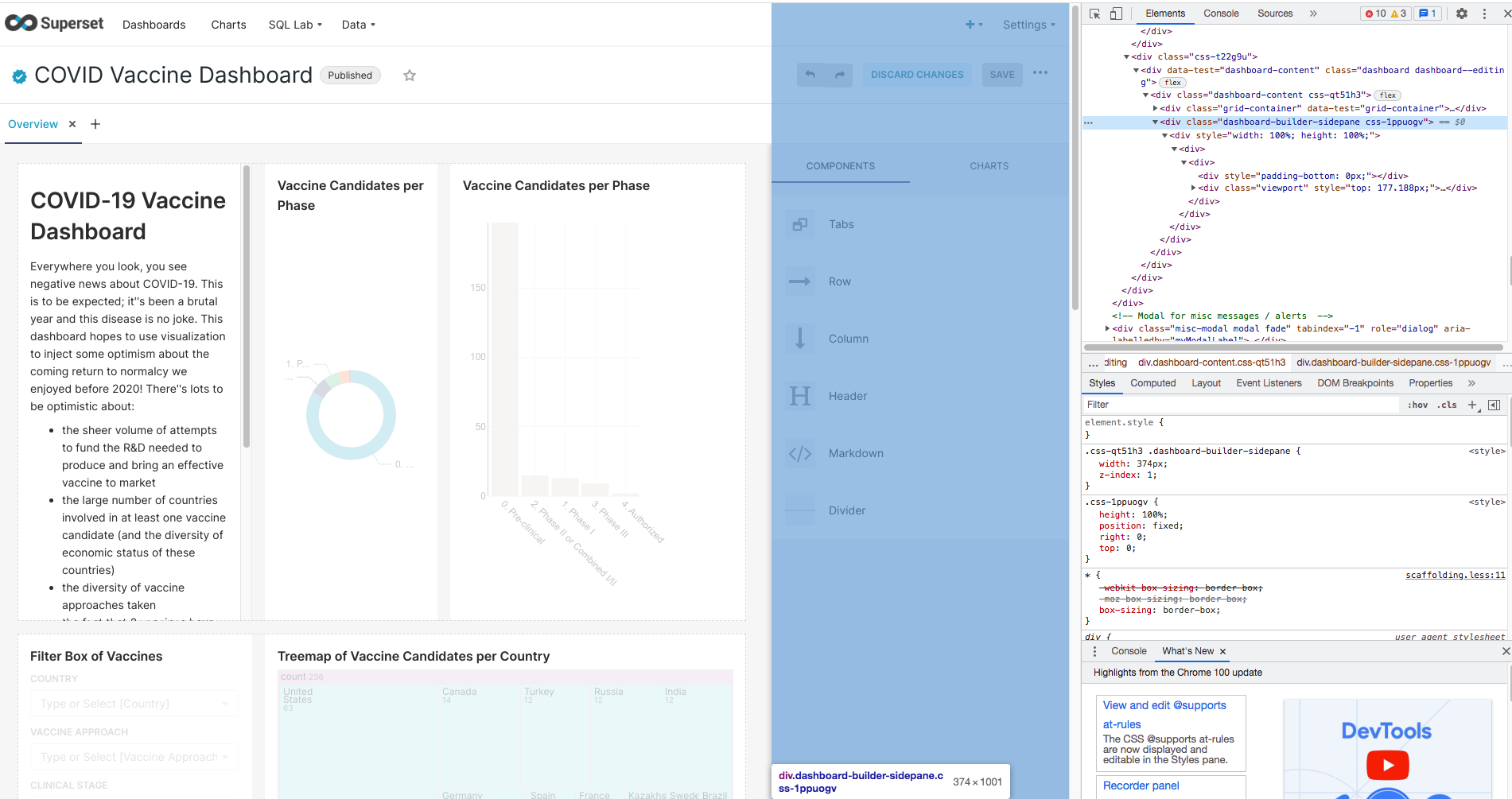This screenshot has width=1512, height=799.
Task: Select the Column component icon
Action: point(800,339)
